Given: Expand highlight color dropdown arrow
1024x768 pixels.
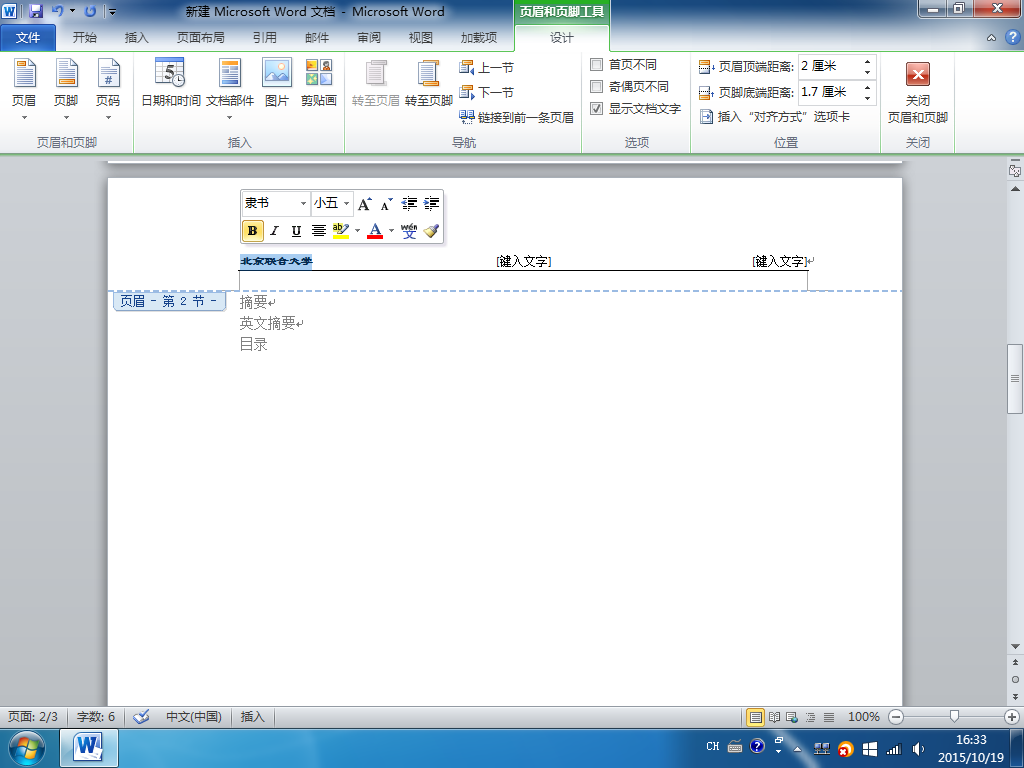Looking at the screenshot, I should 357,231.
